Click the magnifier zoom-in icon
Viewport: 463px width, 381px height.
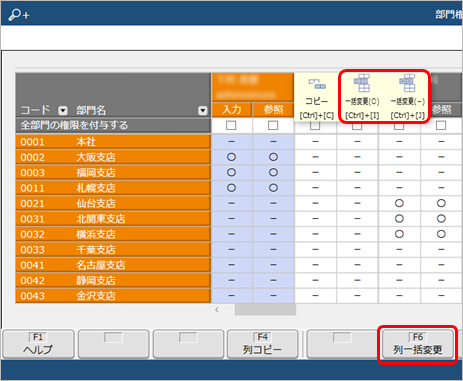point(19,14)
